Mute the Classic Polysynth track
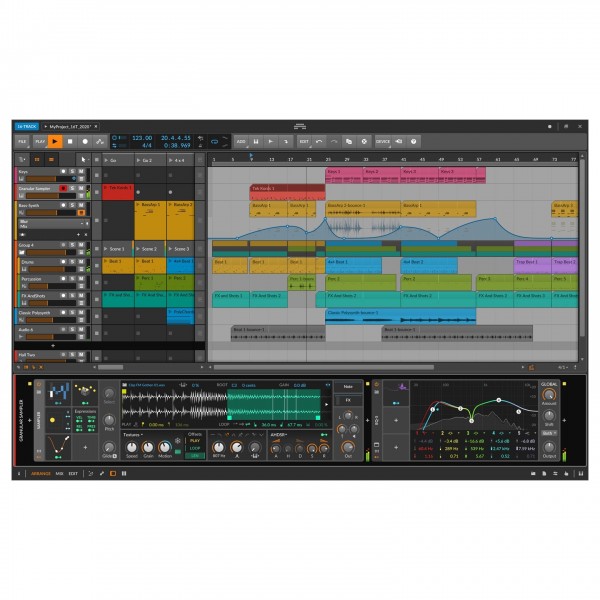 (x=81, y=312)
